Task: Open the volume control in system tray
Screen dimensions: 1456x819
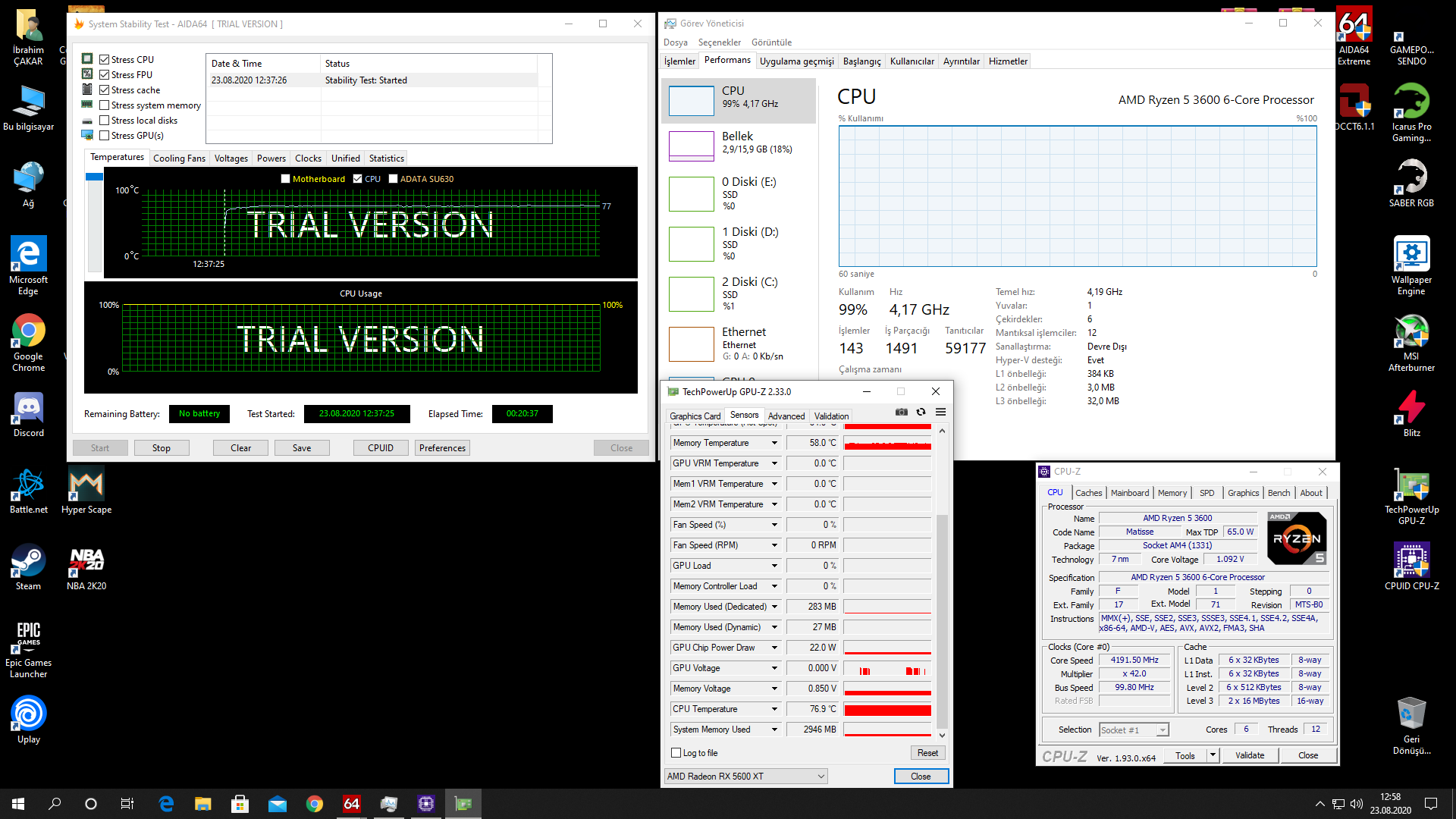Action: coord(1357,804)
